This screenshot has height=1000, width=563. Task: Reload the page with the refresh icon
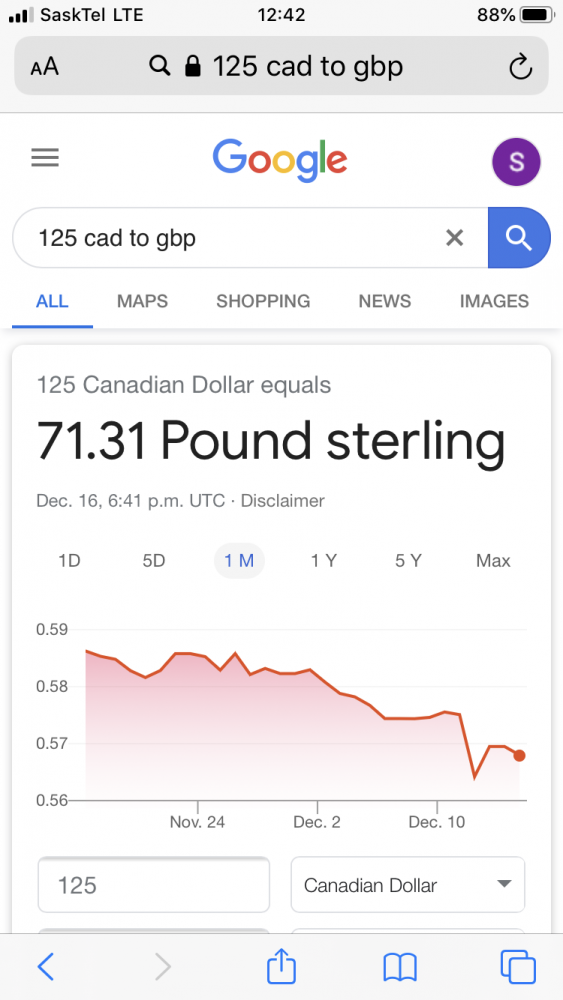pos(520,66)
